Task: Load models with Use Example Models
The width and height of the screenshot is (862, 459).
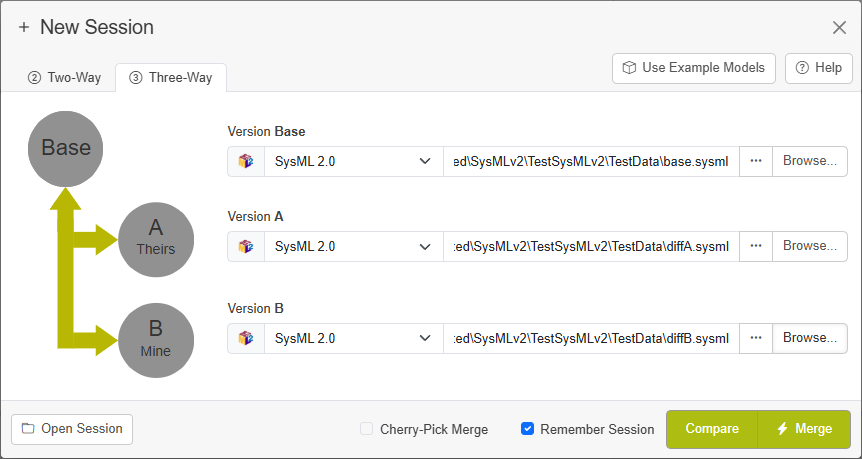Action: click(694, 68)
